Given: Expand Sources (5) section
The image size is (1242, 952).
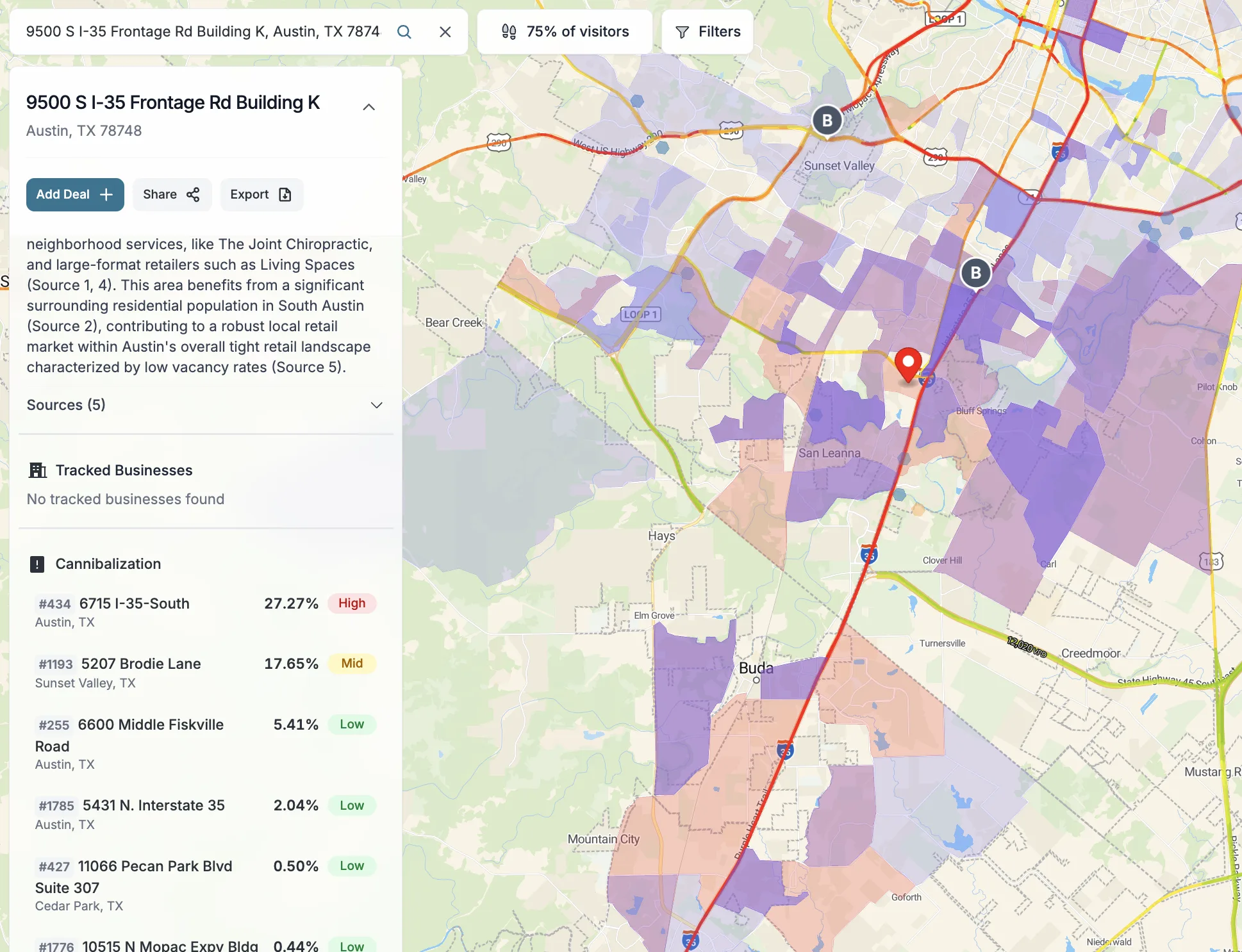Looking at the screenshot, I should tap(205, 406).
